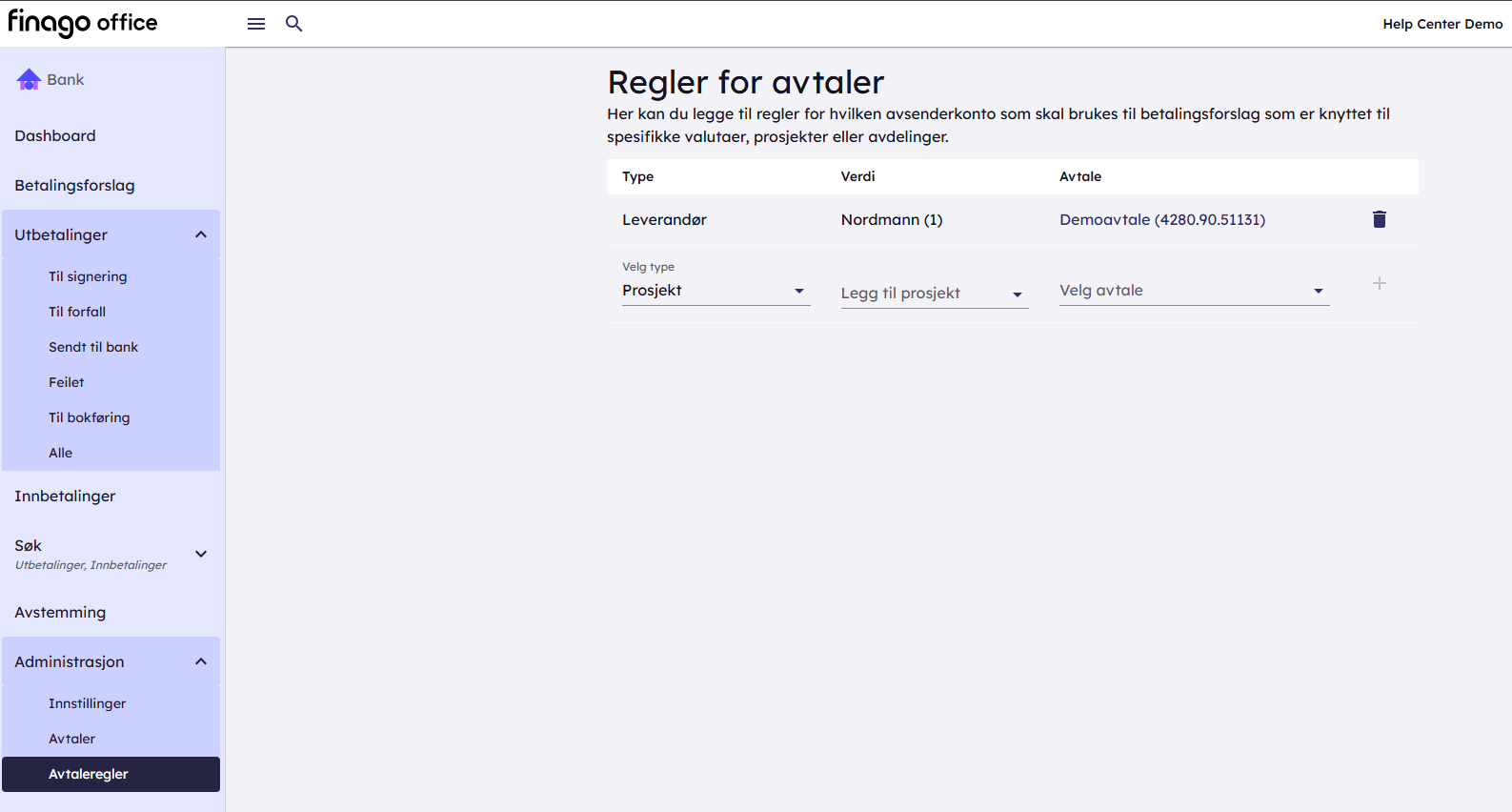This screenshot has width=1512, height=812.
Task: Click the search magnifier icon
Action: click(294, 24)
